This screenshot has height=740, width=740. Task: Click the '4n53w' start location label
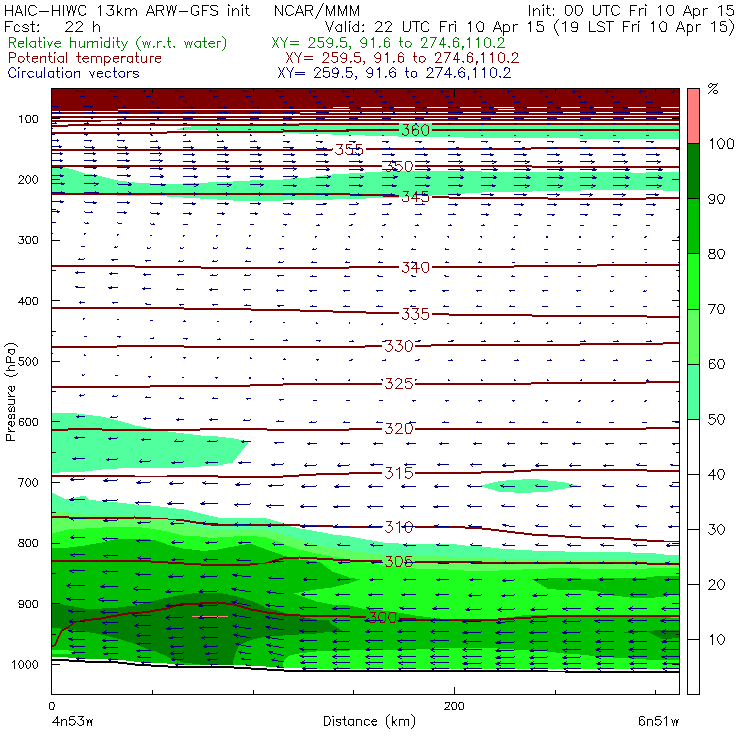coord(72,722)
